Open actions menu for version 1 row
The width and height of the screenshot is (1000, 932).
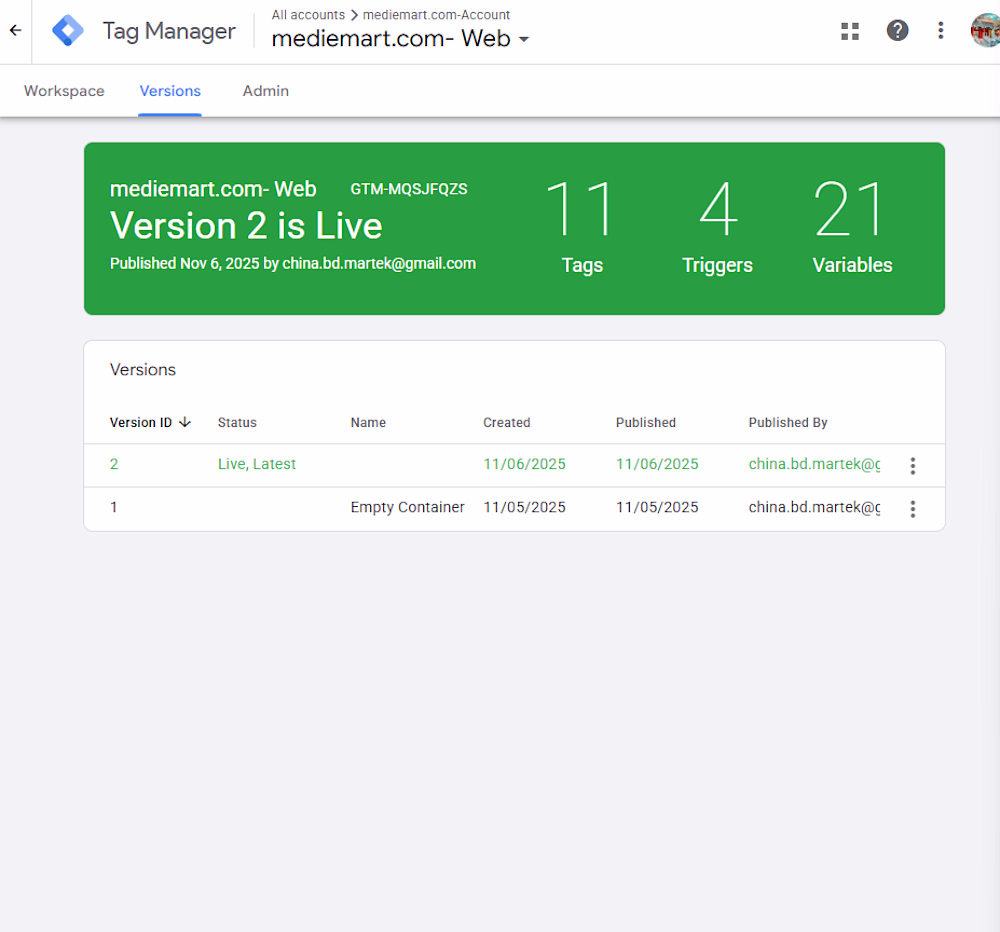pyautogui.click(x=913, y=508)
